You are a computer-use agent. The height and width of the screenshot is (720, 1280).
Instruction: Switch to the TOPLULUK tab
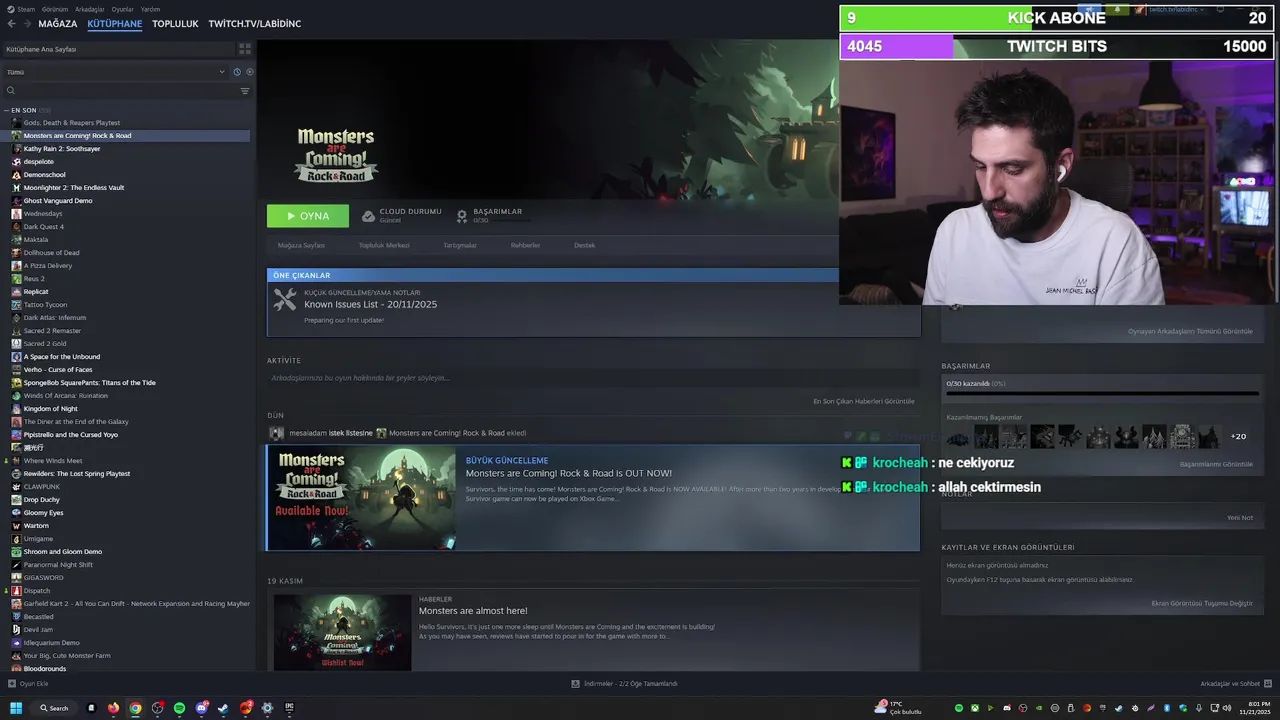tap(175, 24)
